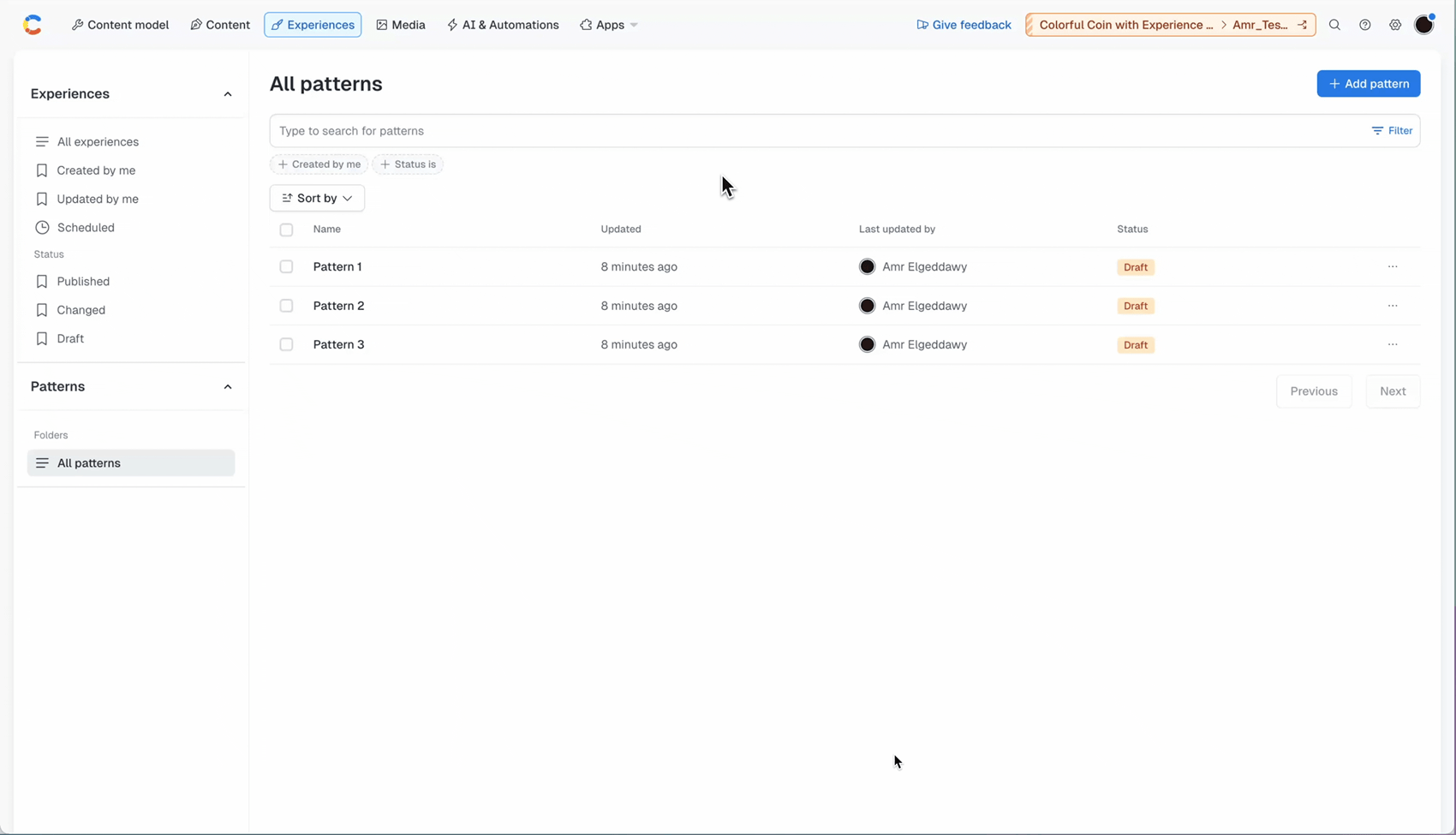Switch to the Content model tab
Image resolution: width=1456 pixels, height=835 pixels.
click(x=121, y=25)
